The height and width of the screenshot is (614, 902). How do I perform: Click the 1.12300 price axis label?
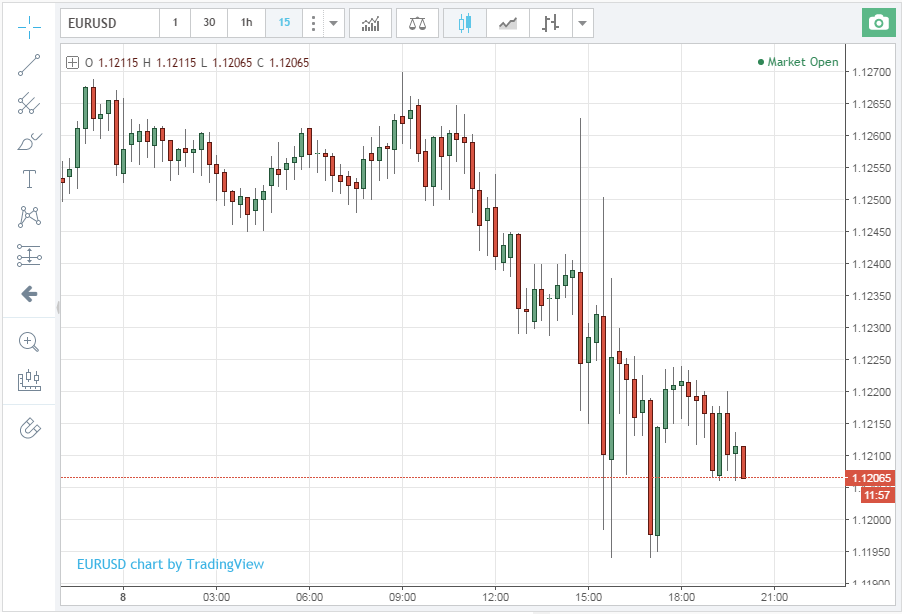(872, 328)
